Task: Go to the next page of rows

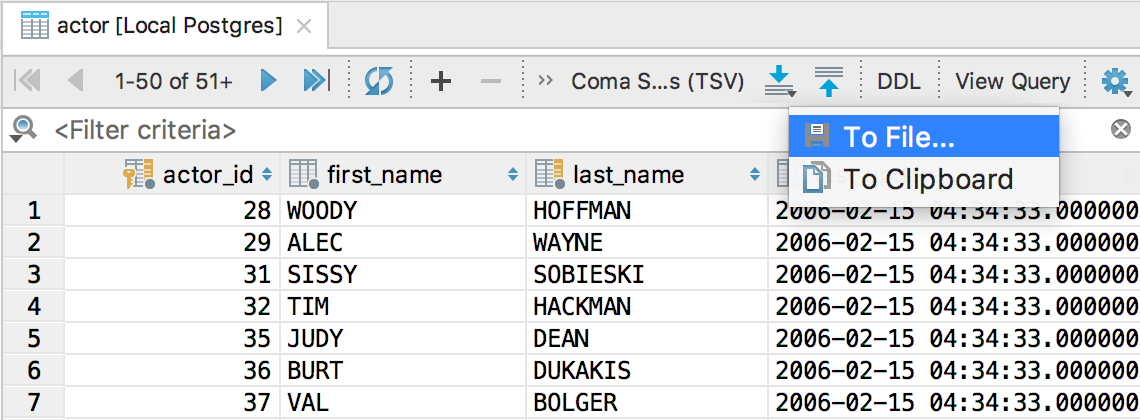Action: pos(268,81)
